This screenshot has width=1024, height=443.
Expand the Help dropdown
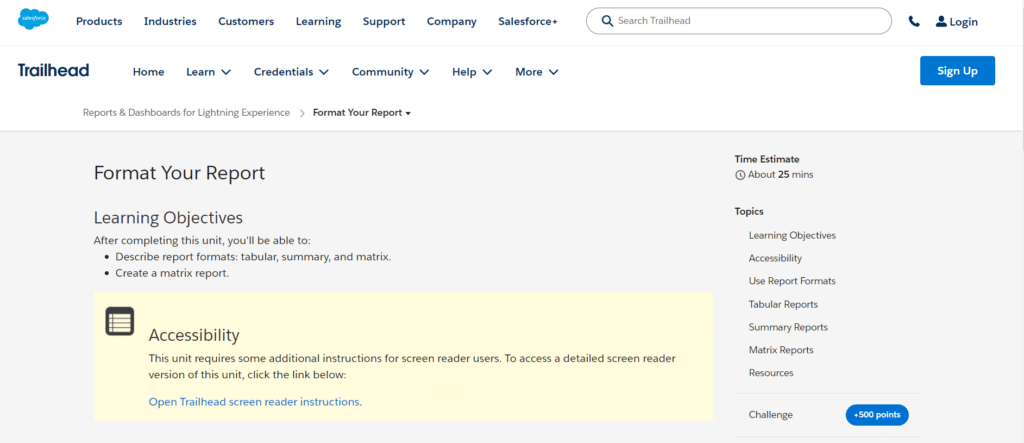point(472,72)
